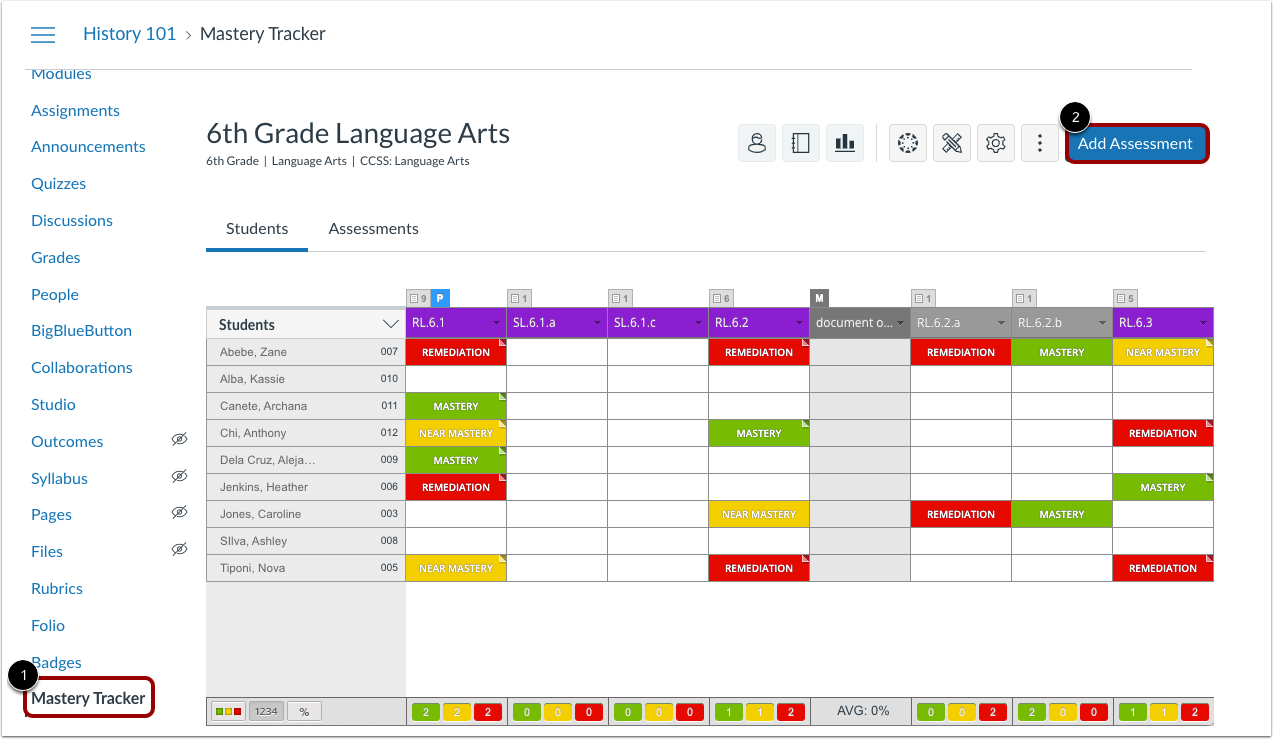
Task: Click the Canvas logo icon
Action: [x=907, y=143]
